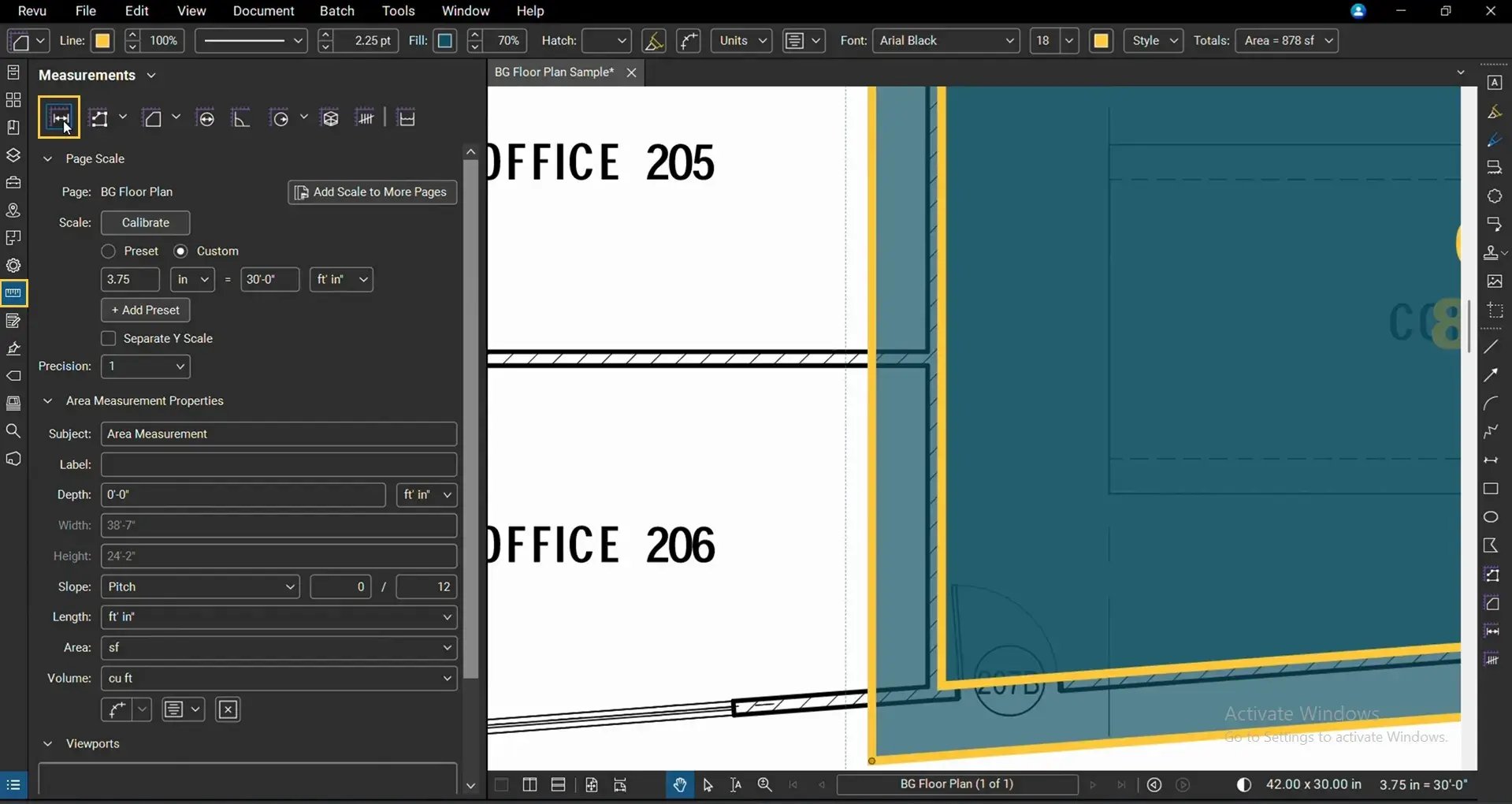Open the Batch menu
Viewport: 1512px width, 804px height.
click(336, 11)
